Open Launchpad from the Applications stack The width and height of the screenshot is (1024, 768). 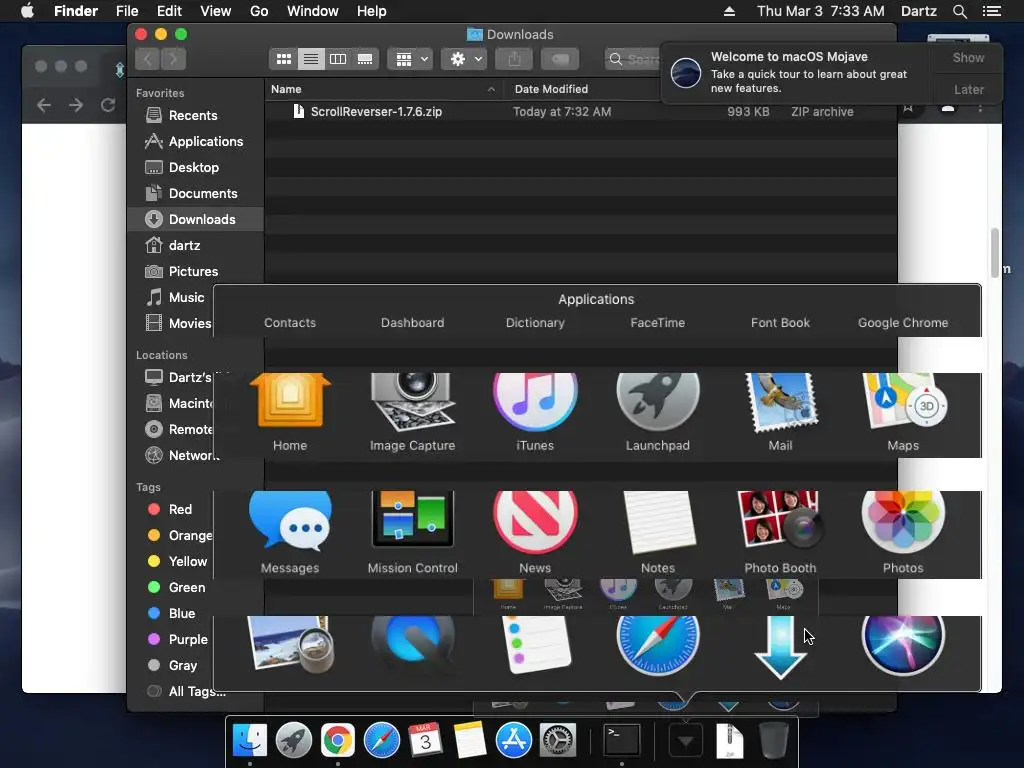point(658,404)
